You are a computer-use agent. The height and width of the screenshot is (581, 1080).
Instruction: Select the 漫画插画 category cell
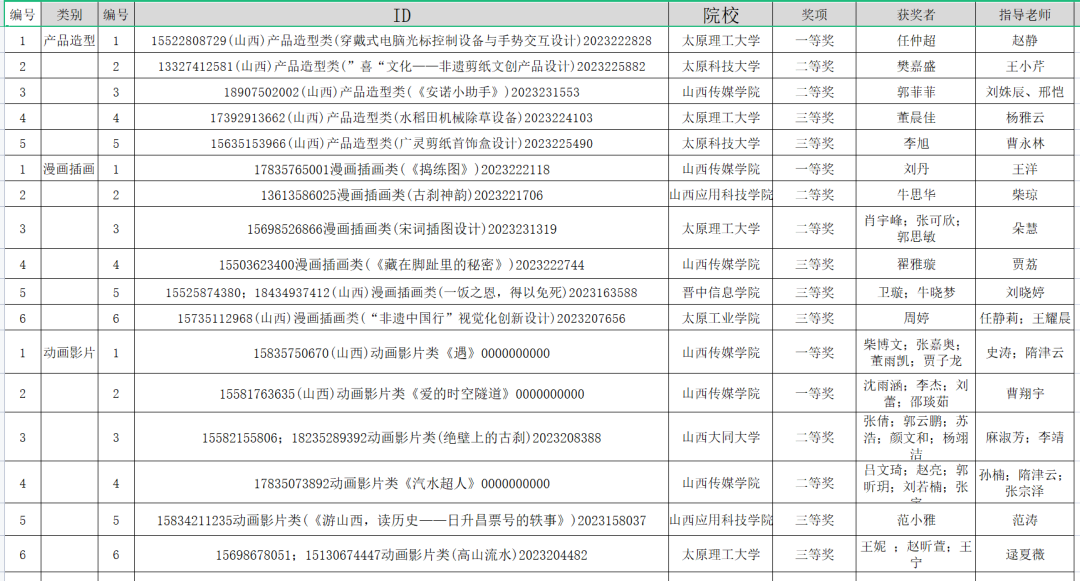(70, 169)
